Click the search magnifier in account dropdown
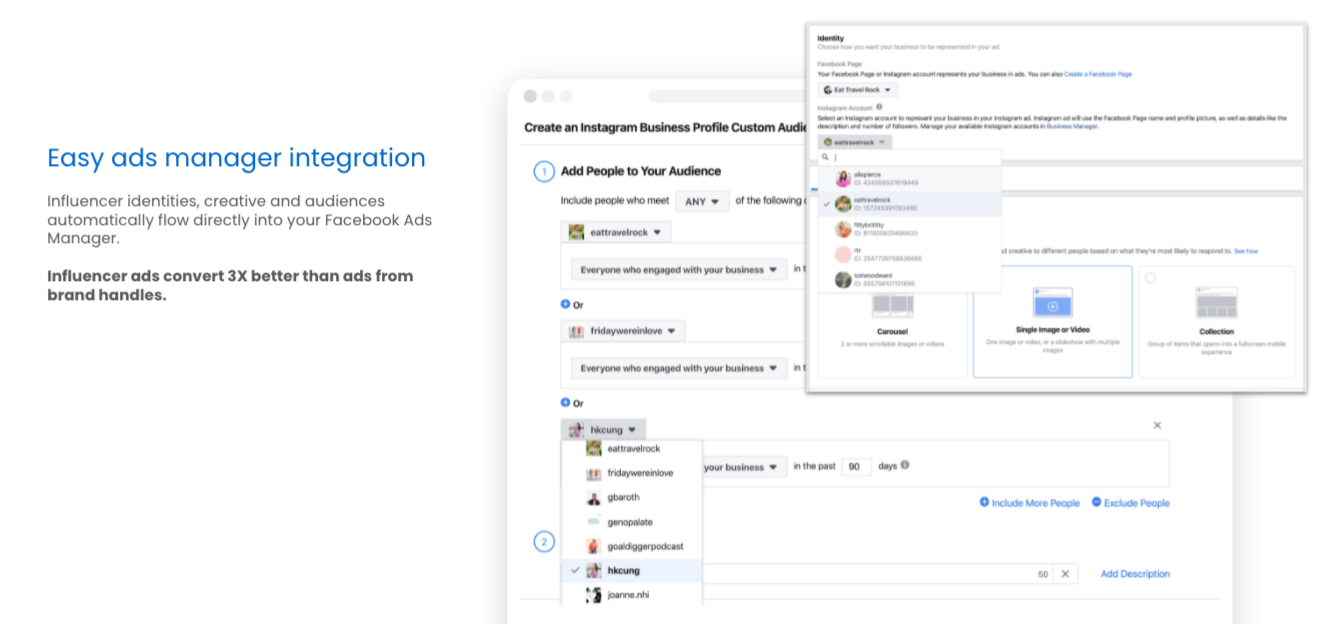1324x624 pixels. (x=825, y=157)
